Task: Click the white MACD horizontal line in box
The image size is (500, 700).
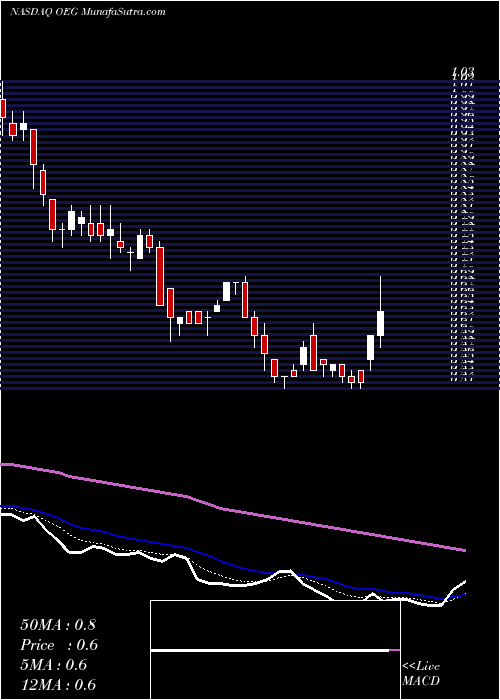Action: (270, 650)
